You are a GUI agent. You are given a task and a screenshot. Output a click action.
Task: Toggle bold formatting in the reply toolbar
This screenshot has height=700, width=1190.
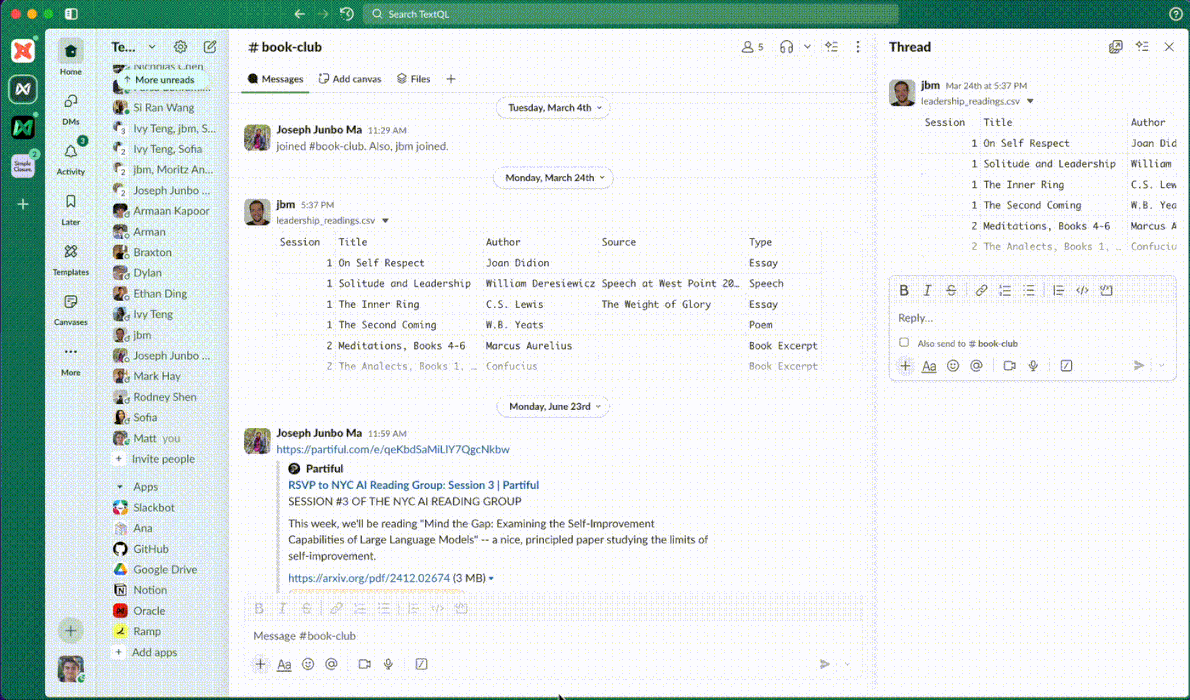[904, 290]
